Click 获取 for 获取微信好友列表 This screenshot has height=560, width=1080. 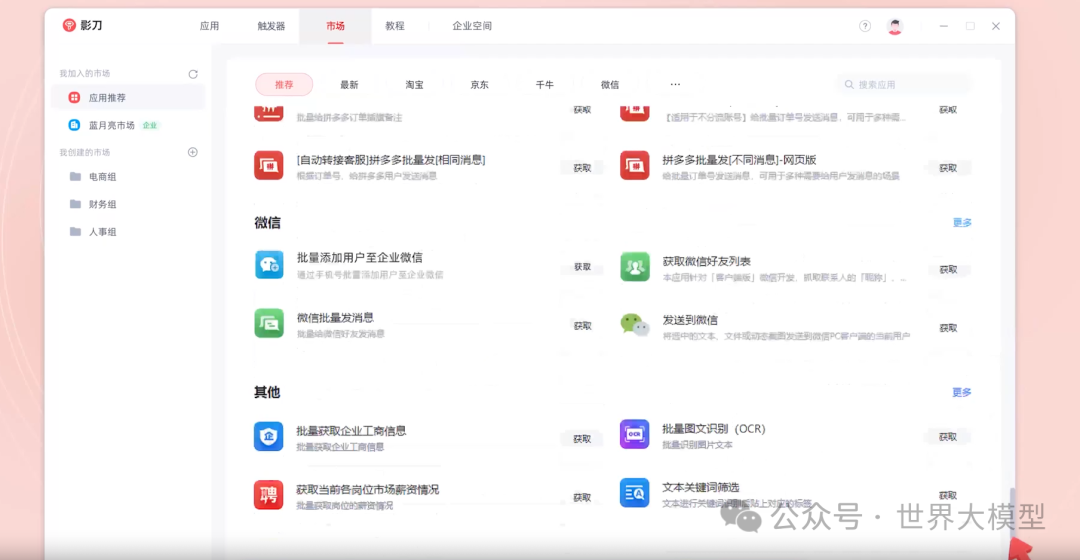pos(948,270)
